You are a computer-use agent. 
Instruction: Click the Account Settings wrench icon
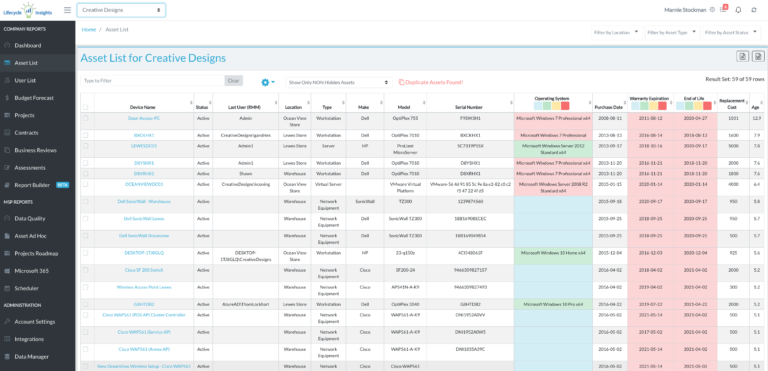point(7,322)
